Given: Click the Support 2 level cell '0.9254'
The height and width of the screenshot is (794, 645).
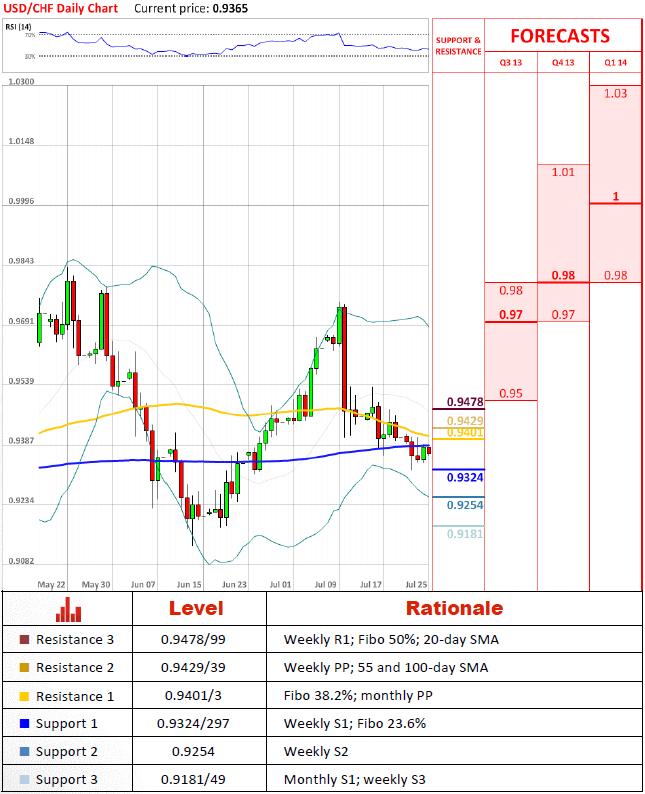Looking at the screenshot, I should coord(193,751).
